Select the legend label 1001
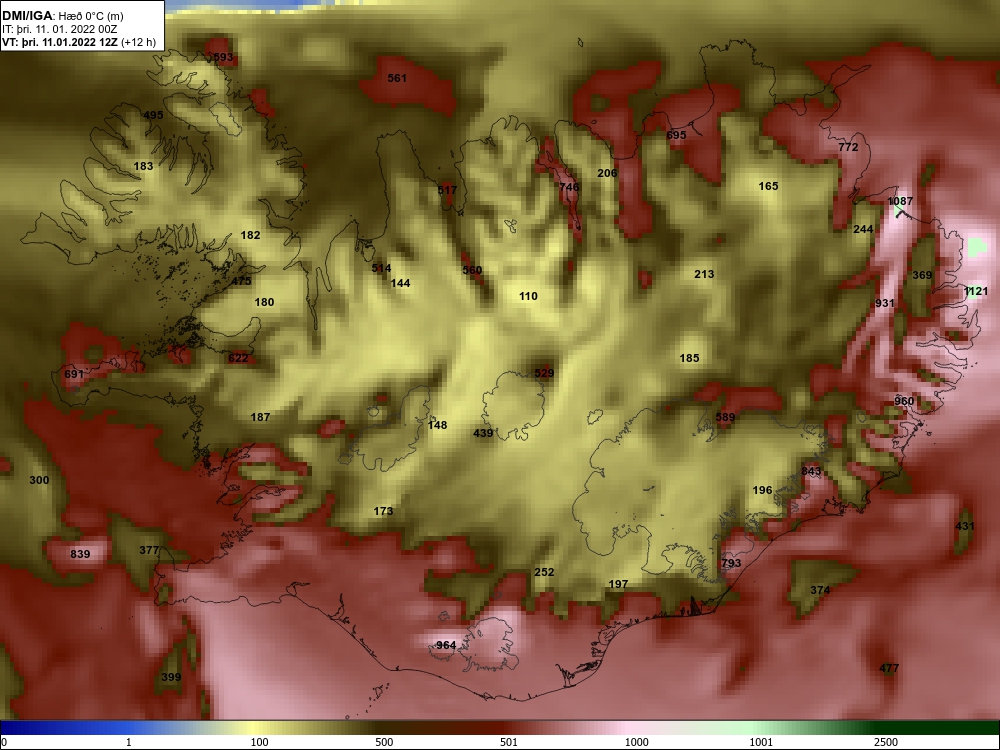The width and height of the screenshot is (1000, 750). point(761,742)
